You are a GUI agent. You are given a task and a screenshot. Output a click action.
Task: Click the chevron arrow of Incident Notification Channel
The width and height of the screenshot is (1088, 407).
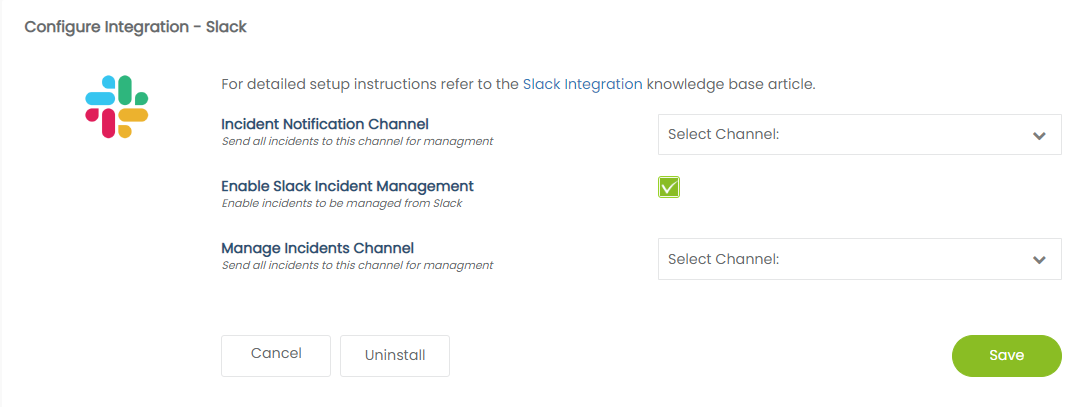pyautogui.click(x=1039, y=136)
